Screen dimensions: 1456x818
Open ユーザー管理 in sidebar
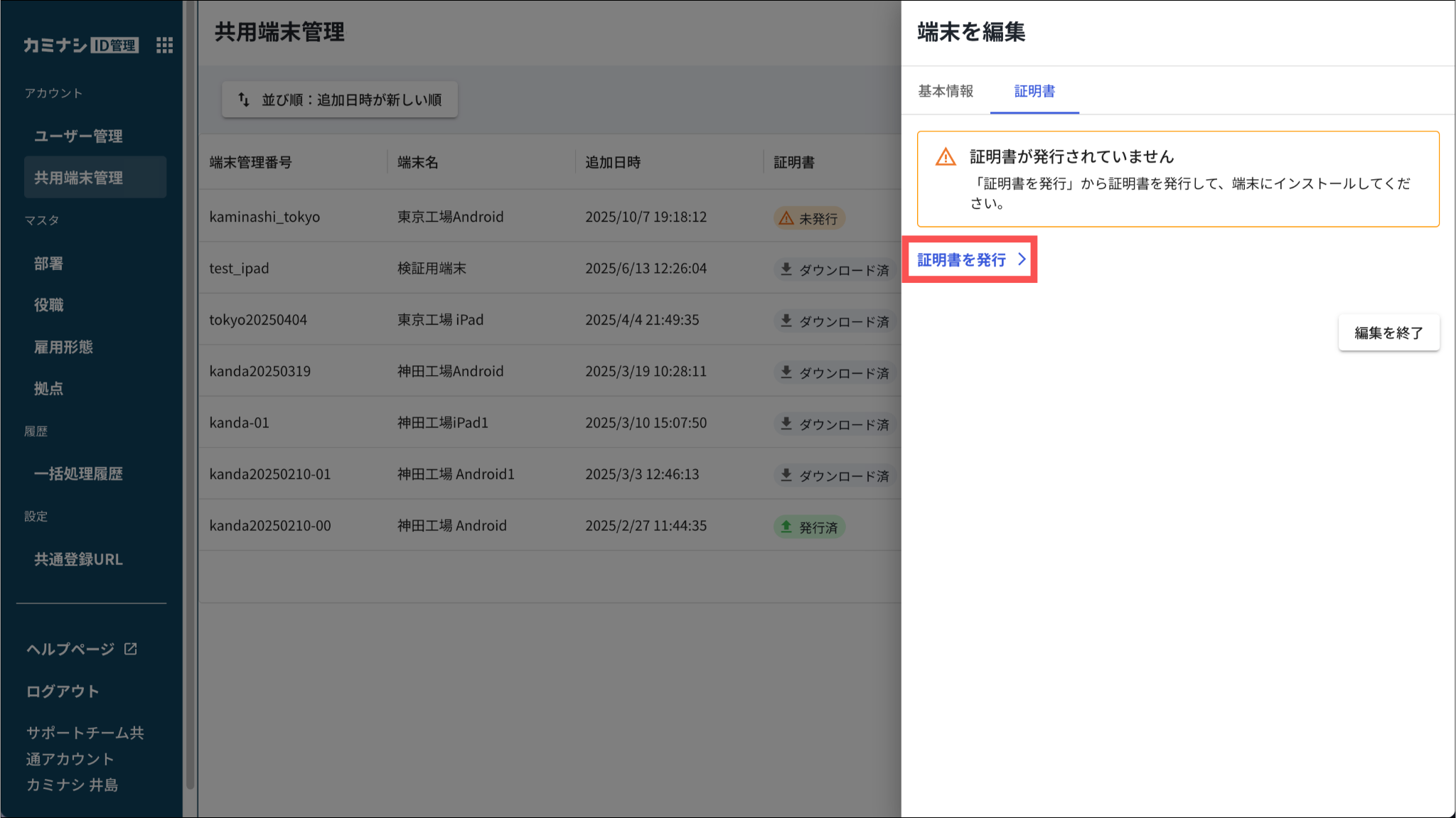[78, 136]
